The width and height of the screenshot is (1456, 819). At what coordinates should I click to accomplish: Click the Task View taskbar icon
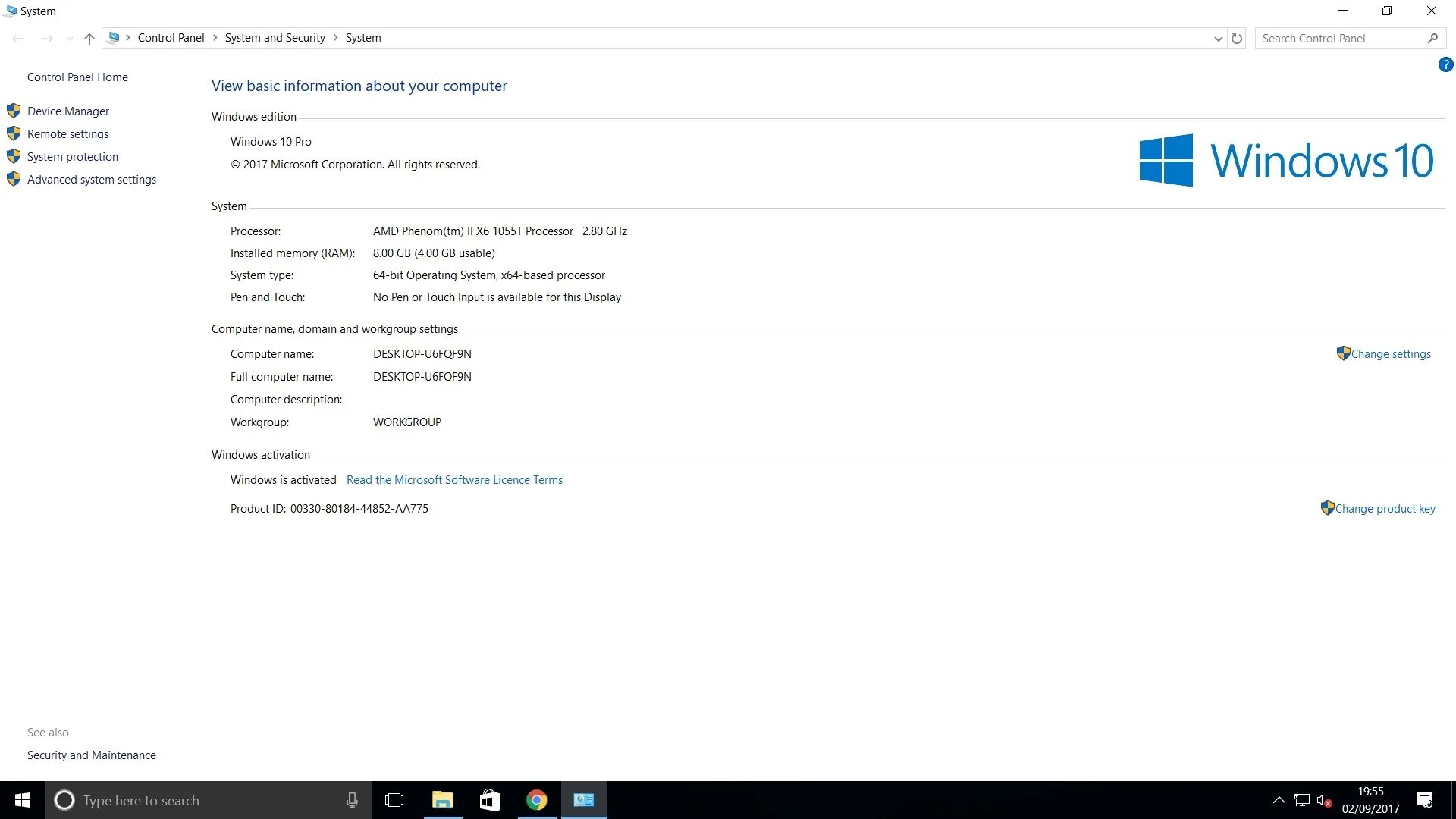394,800
